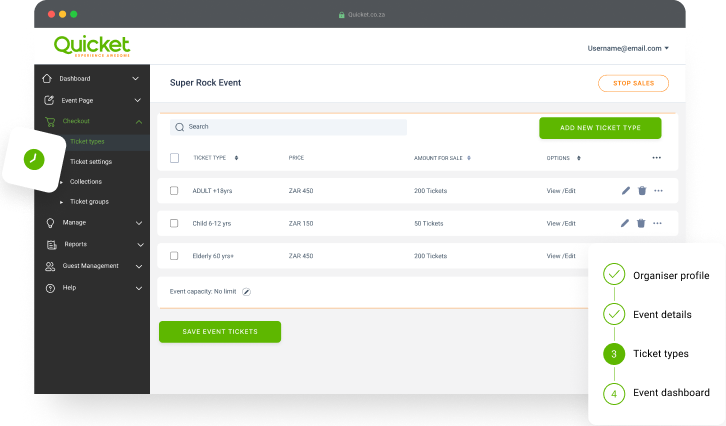726x426 pixels.
Task: Expand the Dashboard sidebar section
Action: coord(136,78)
